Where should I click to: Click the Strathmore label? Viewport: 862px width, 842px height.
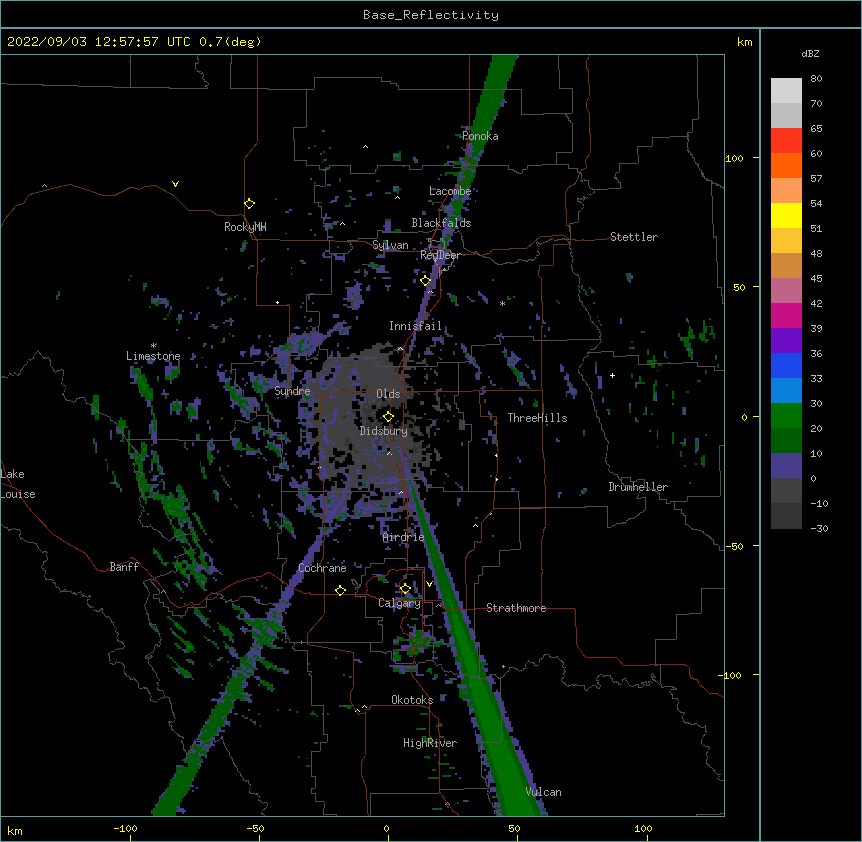click(516, 608)
